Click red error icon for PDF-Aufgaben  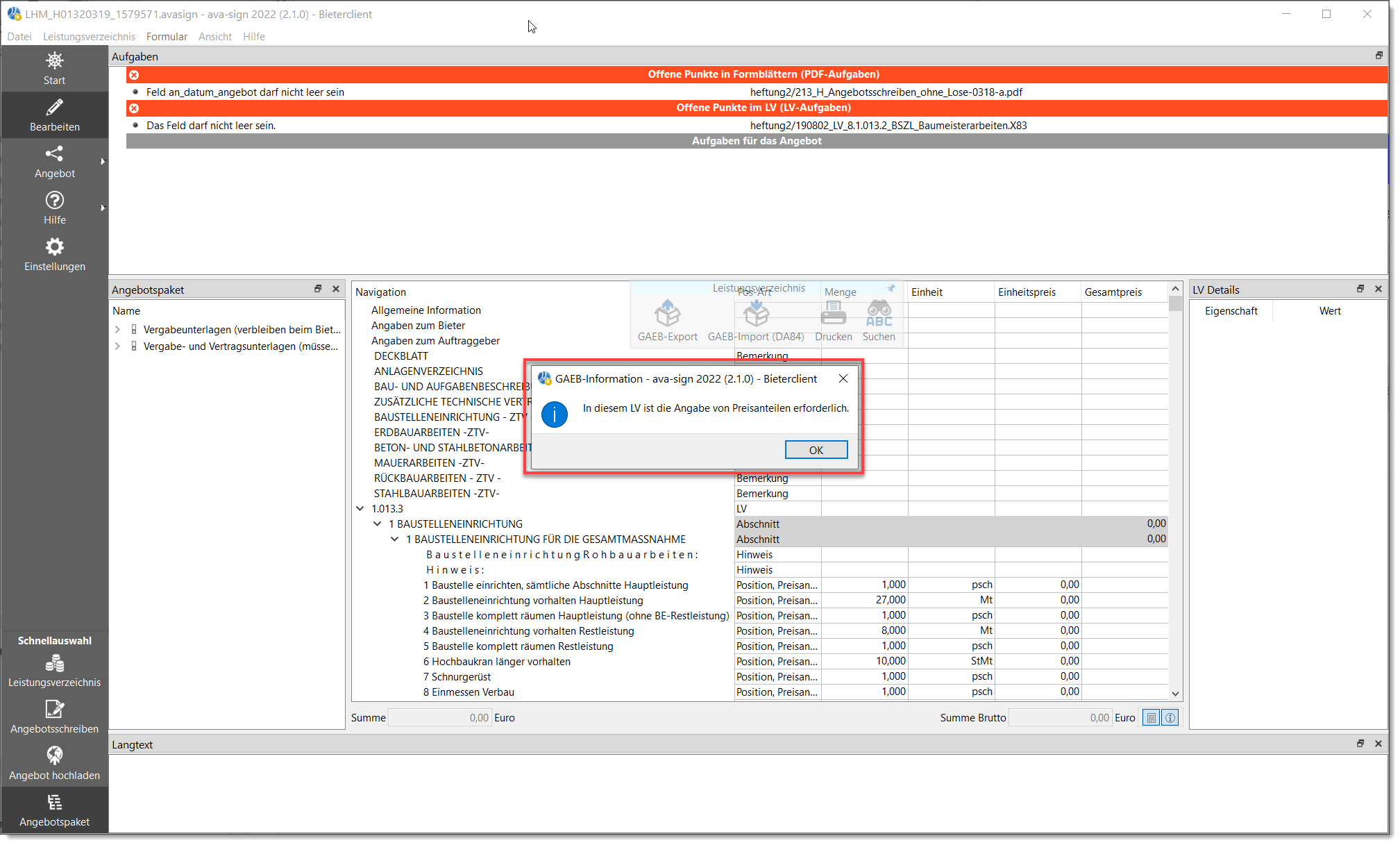(x=134, y=74)
